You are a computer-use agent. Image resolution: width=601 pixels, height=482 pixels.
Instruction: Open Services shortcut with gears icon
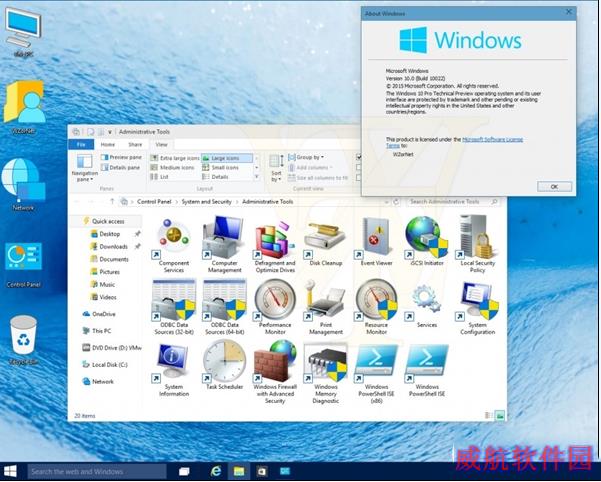coord(427,303)
